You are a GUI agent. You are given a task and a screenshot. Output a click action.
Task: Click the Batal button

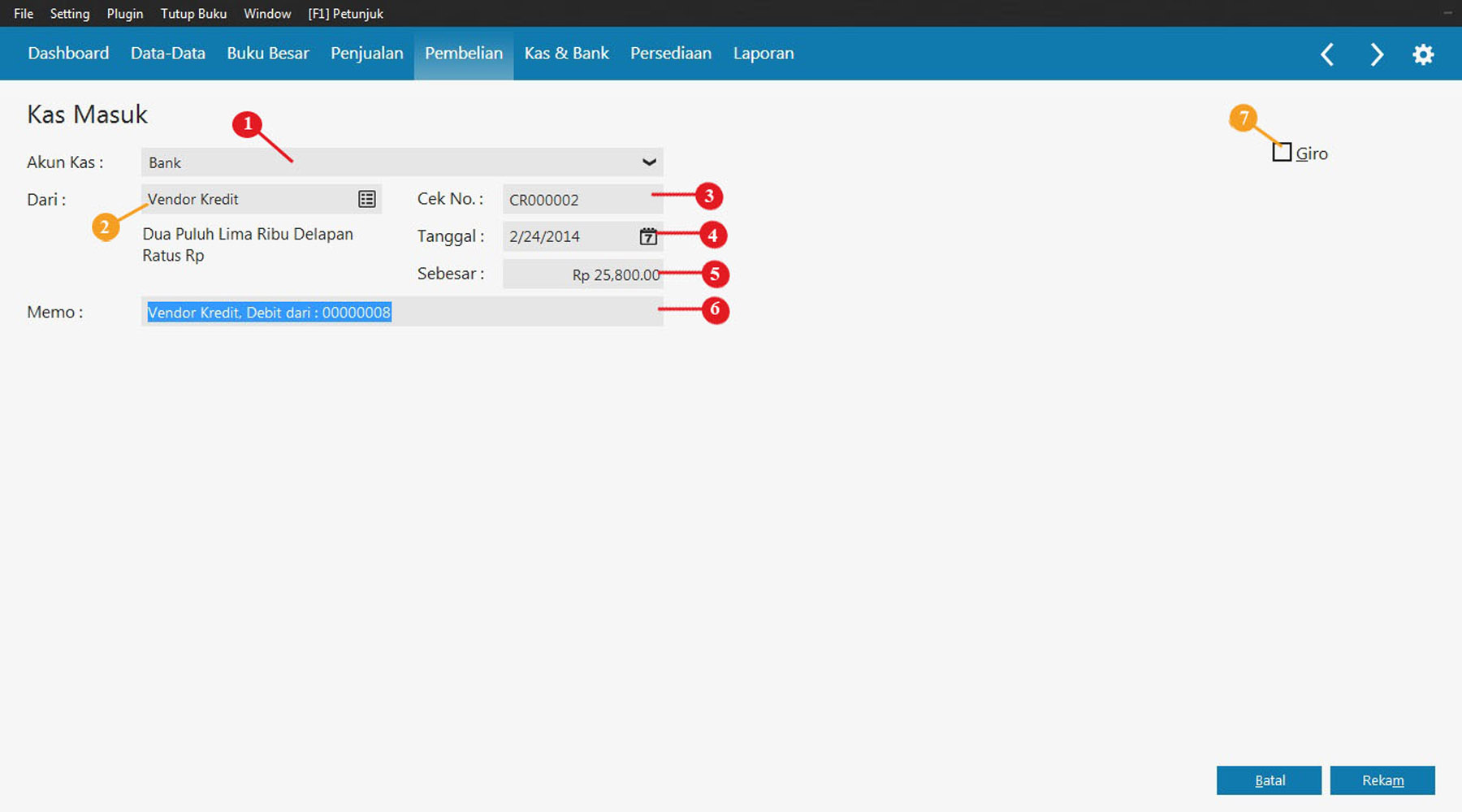[x=1269, y=780]
